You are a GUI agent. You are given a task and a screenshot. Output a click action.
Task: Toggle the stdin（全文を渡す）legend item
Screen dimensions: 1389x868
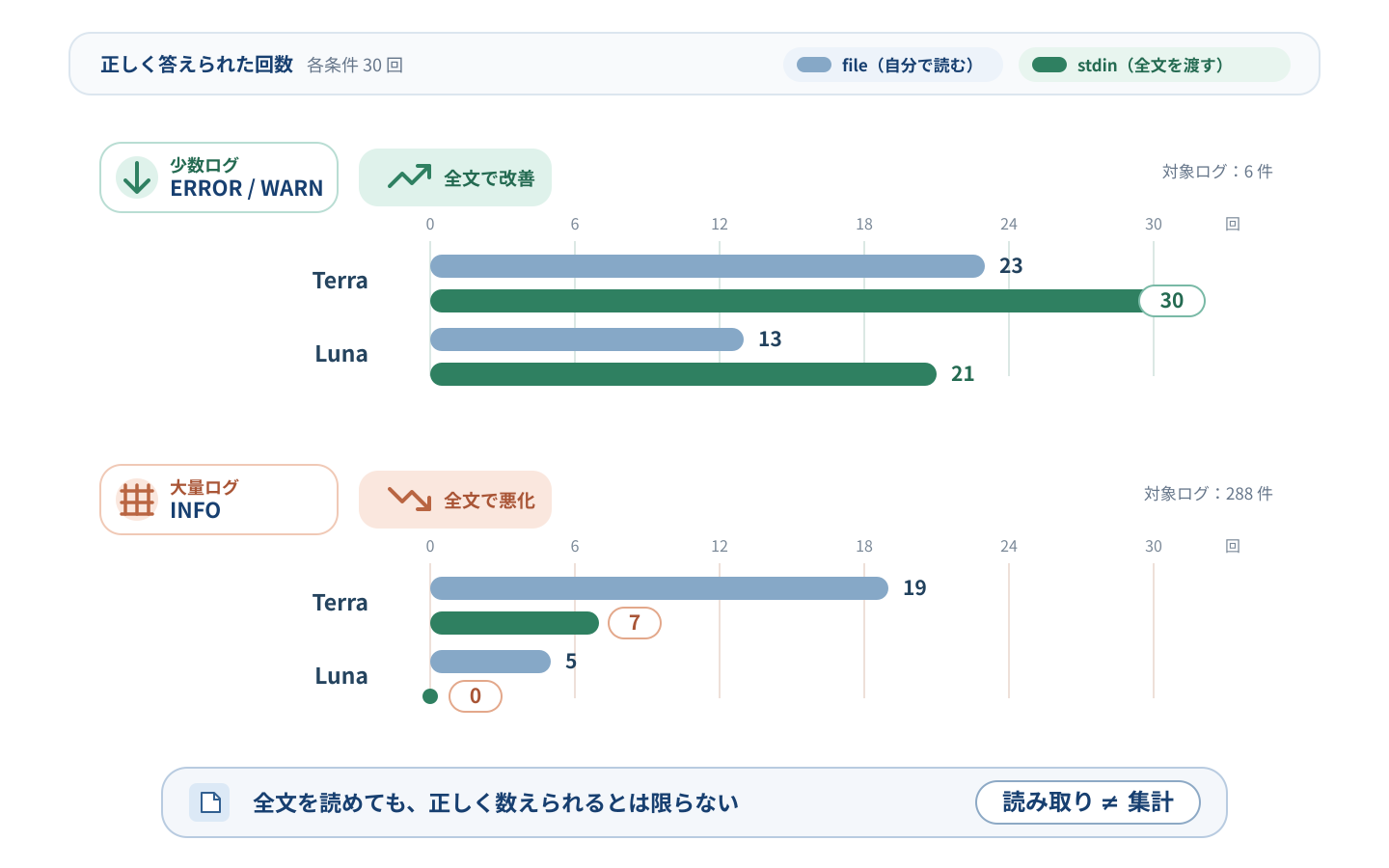(1155, 65)
